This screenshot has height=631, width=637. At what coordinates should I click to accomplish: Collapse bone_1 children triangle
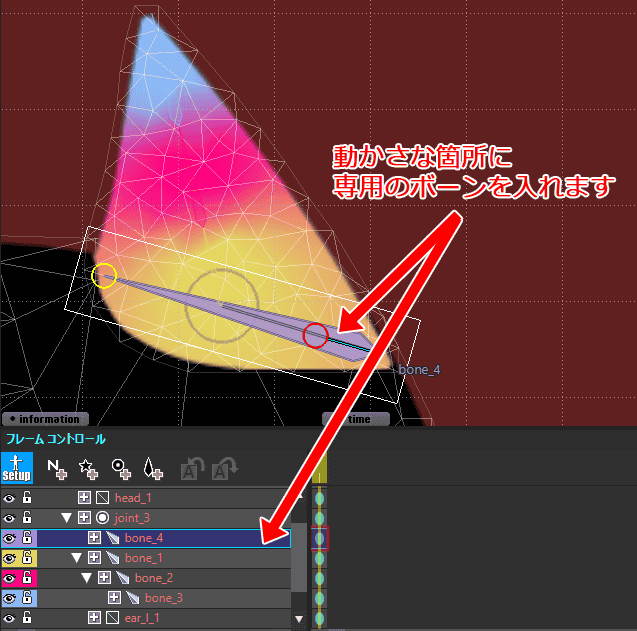click(76, 558)
